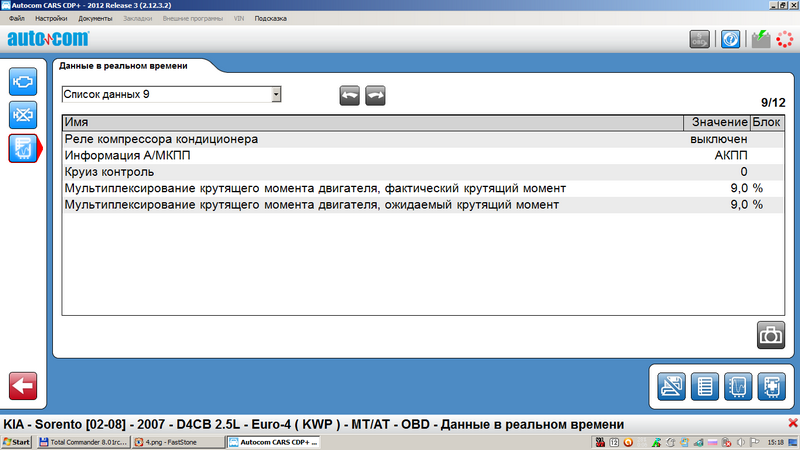This screenshot has height=450, width=800.
Task: Click the grey OBD toolbar icon
Action: click(699, 39)
